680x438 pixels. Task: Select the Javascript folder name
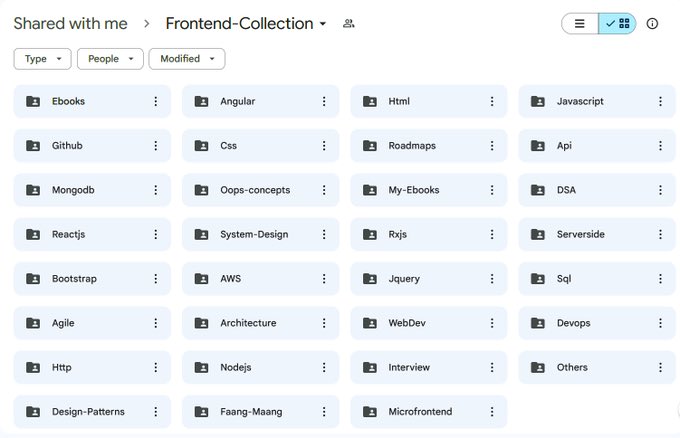[x=580, y=101]
